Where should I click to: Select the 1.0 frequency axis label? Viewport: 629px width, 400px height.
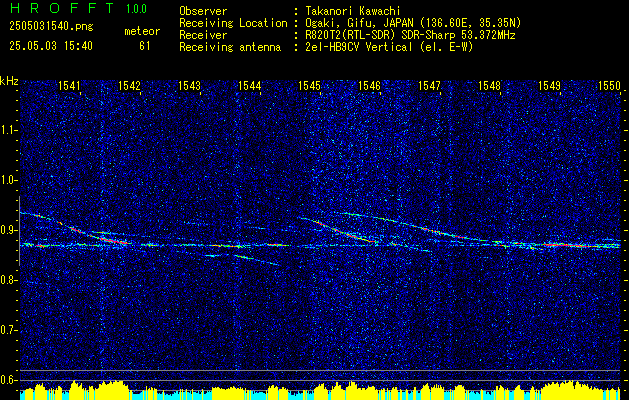tap(9, 180)
